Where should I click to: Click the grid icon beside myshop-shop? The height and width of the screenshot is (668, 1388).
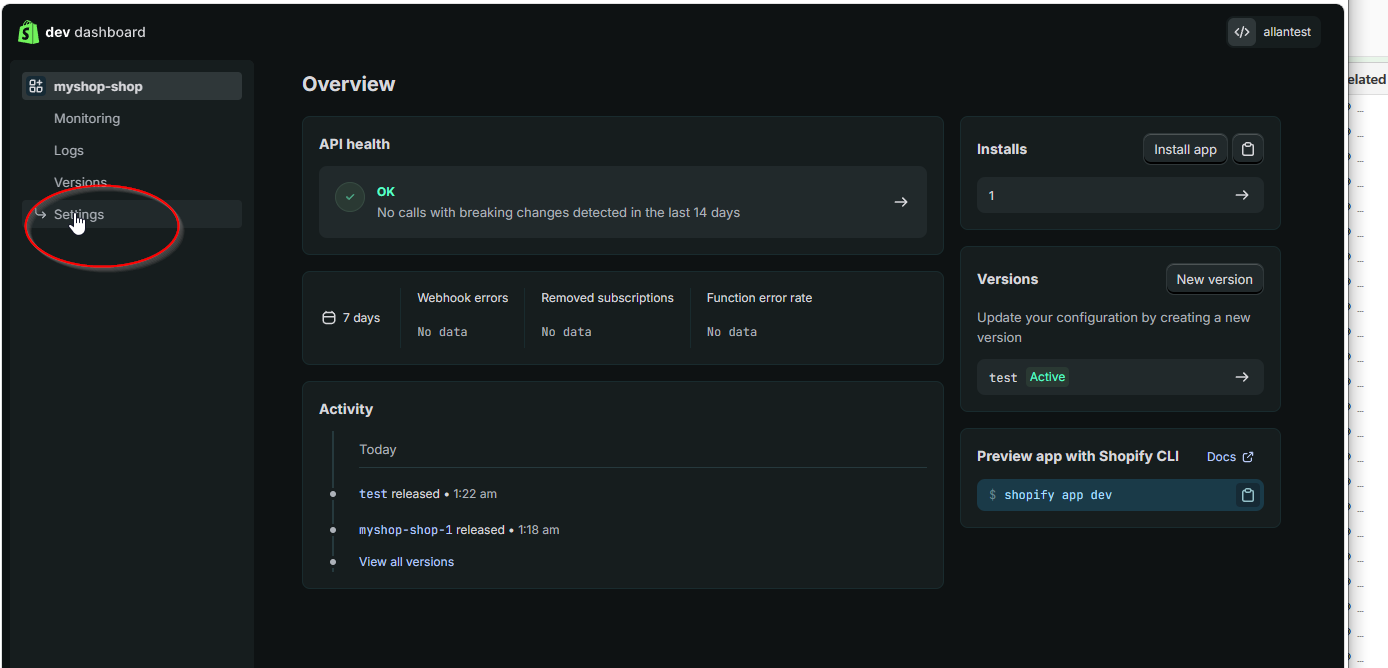pyautogui.click(x=36, y=85)
